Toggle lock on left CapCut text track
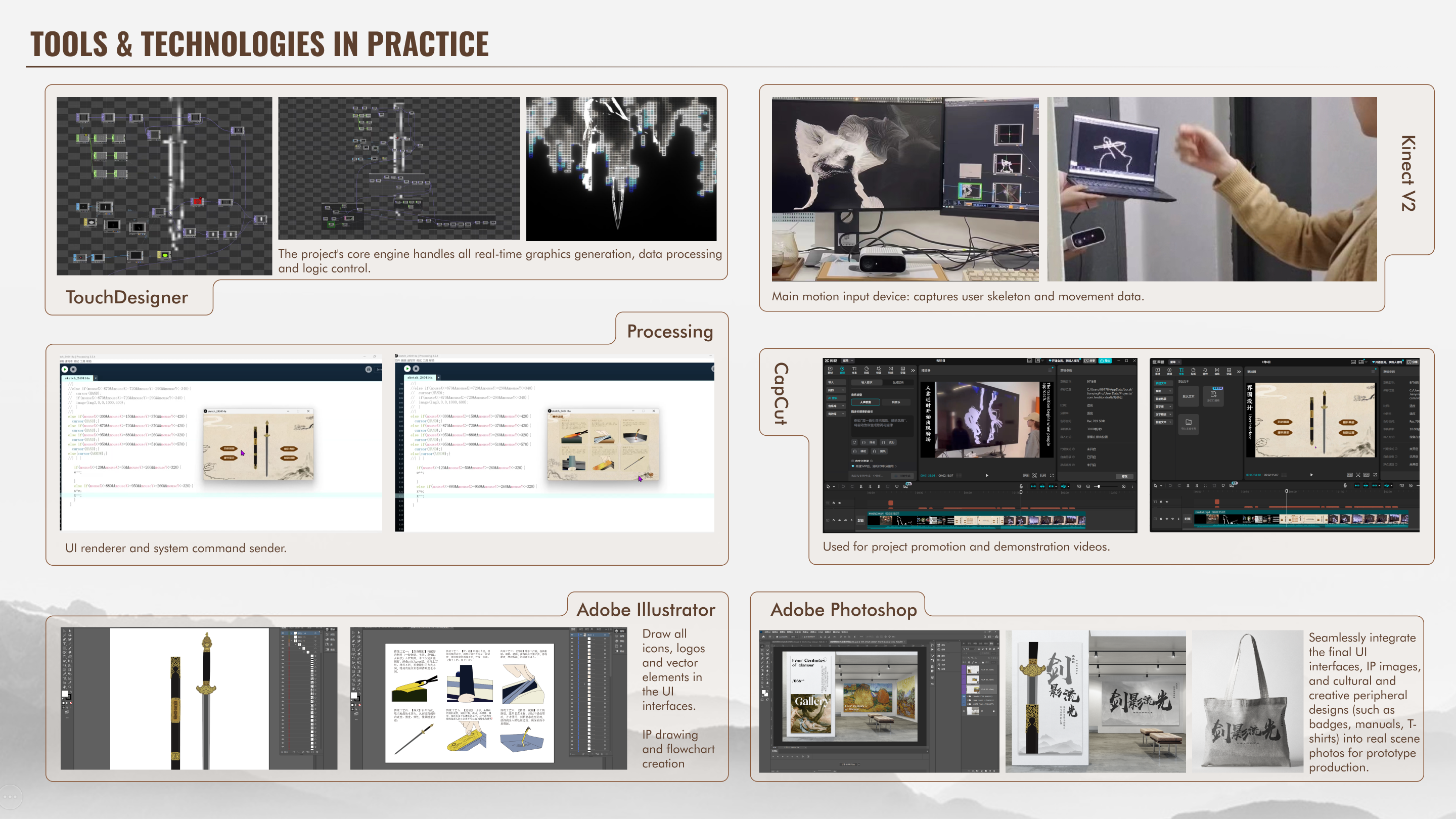The height and width of the screenshot is (819, 1456). (x=833, y=503)
